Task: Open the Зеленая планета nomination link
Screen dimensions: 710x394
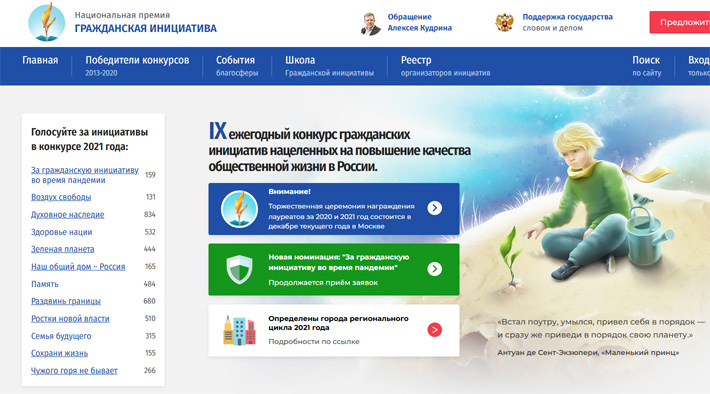Action: 62,249
